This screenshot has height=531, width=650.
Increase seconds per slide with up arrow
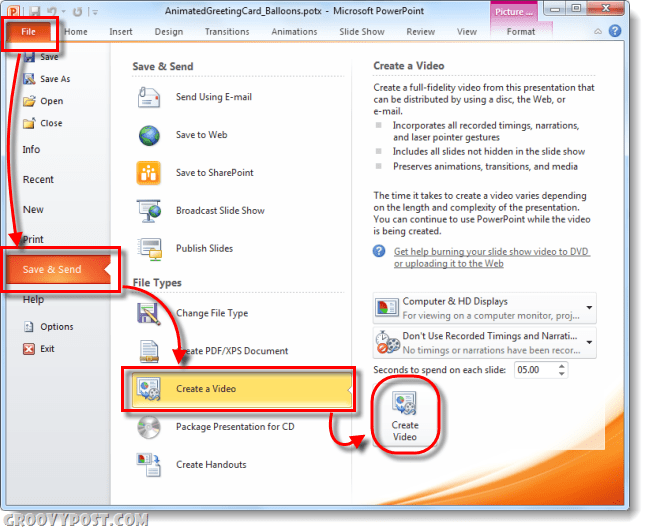(561, 366)
